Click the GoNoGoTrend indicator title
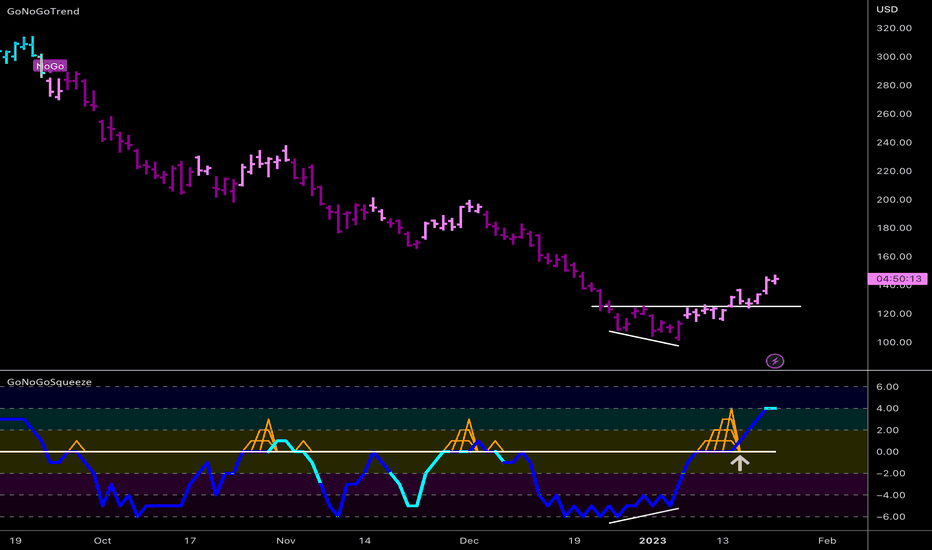The height and width of the screenshot is (550, 932). point(43,11)
